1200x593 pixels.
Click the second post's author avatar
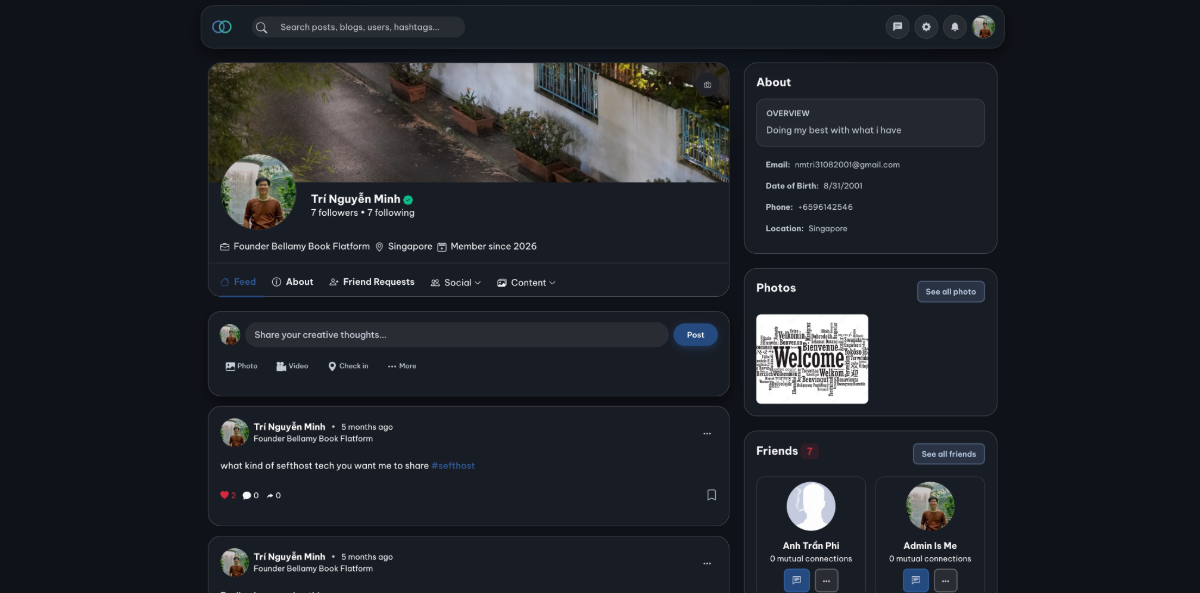235,562
